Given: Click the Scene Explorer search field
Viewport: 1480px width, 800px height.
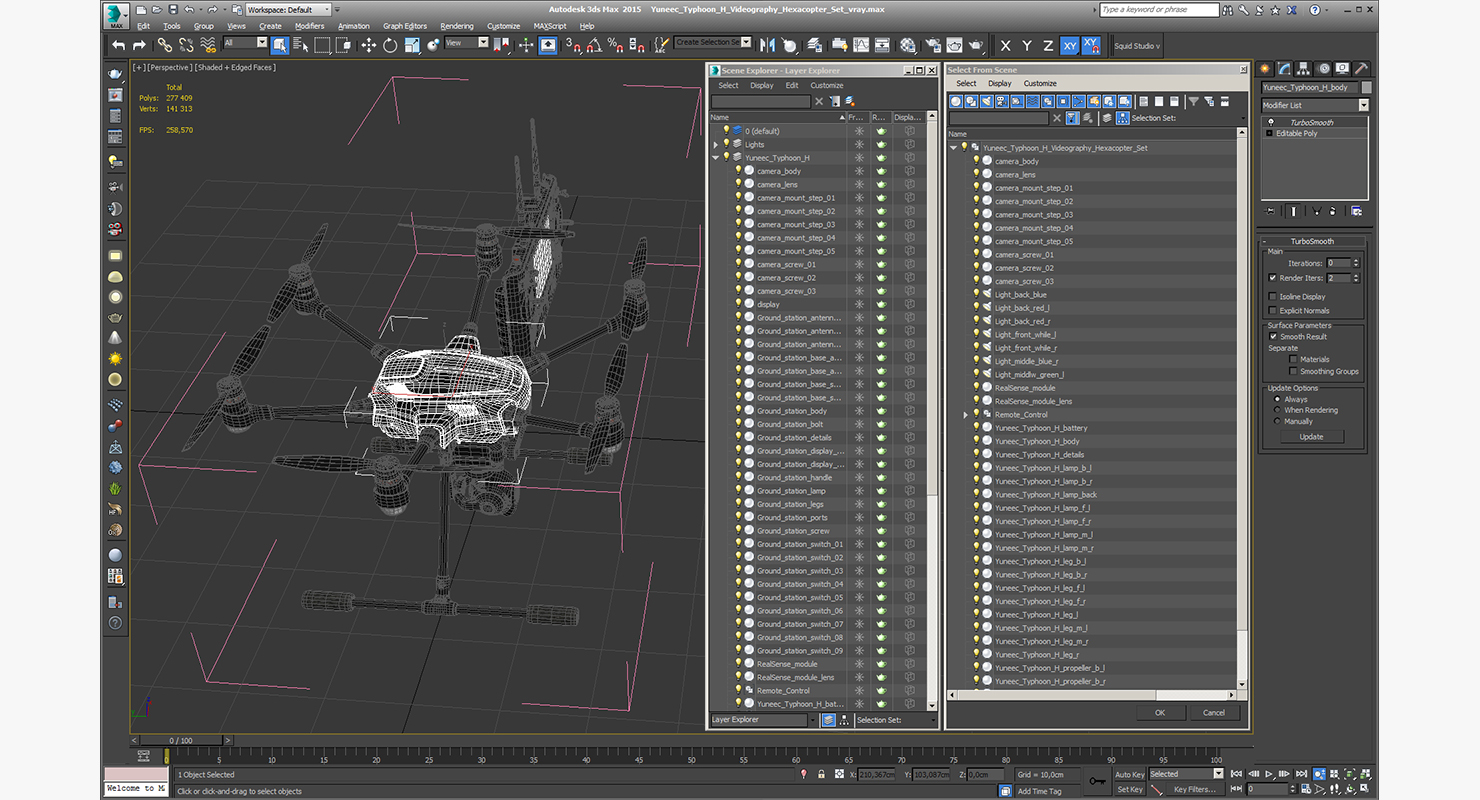Looking at the screenshot, I should 761,102.
